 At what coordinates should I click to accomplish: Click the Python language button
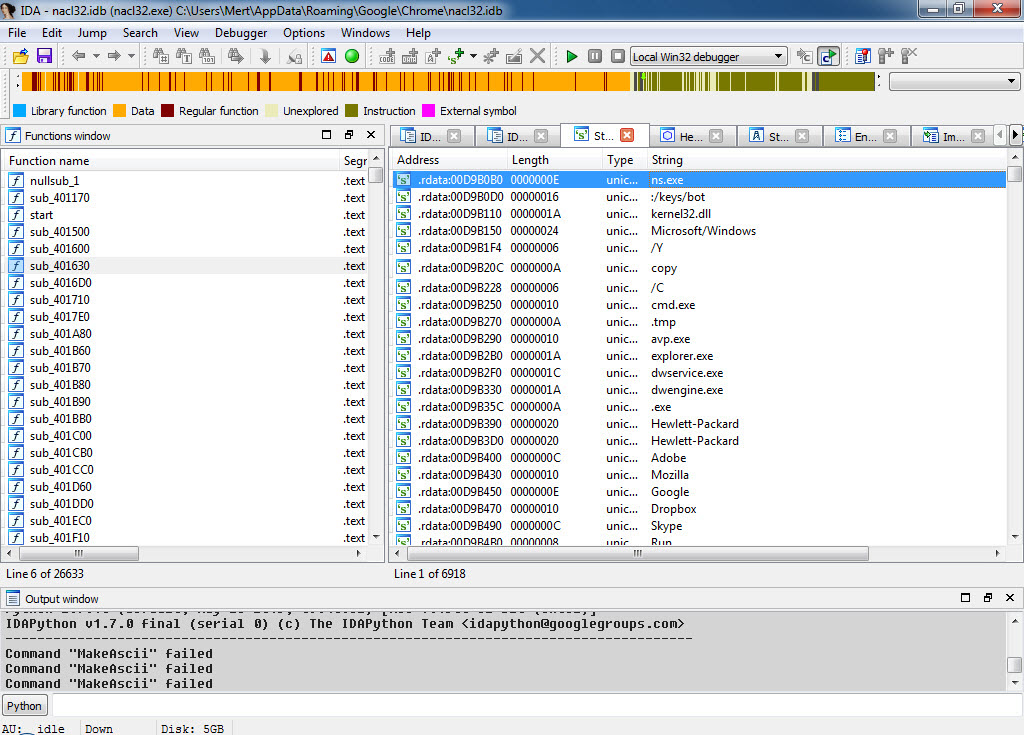click(x=24, y=706)
